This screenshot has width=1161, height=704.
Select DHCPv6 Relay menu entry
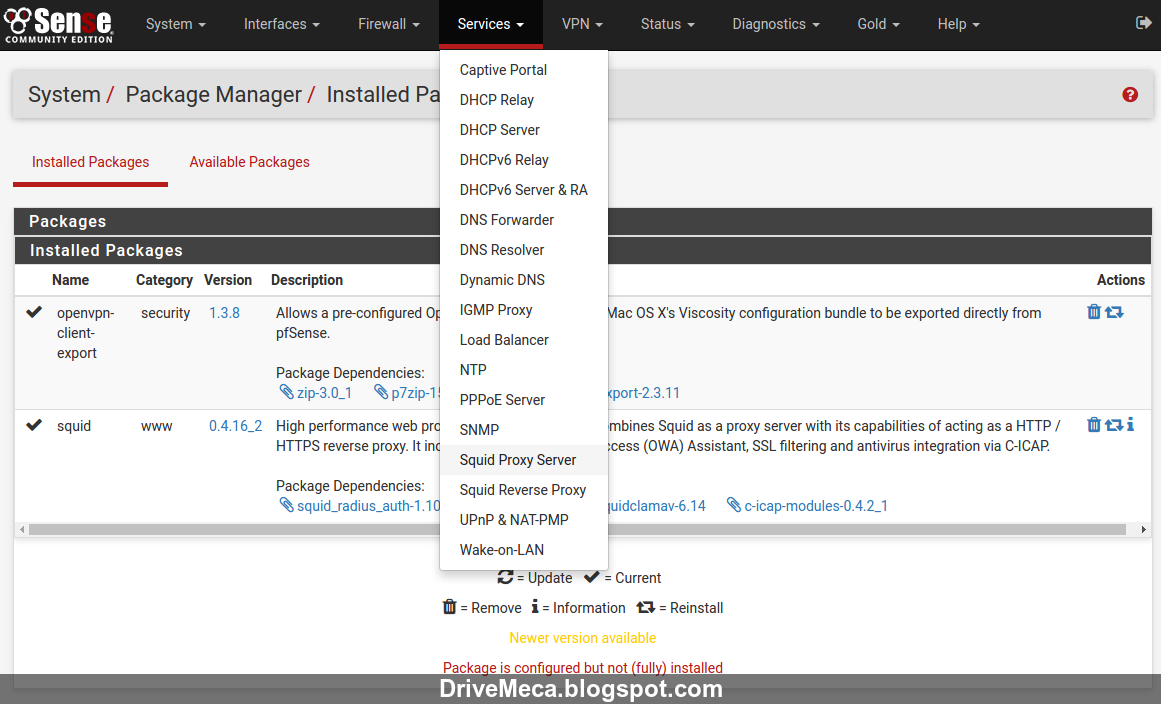(523, 160)
